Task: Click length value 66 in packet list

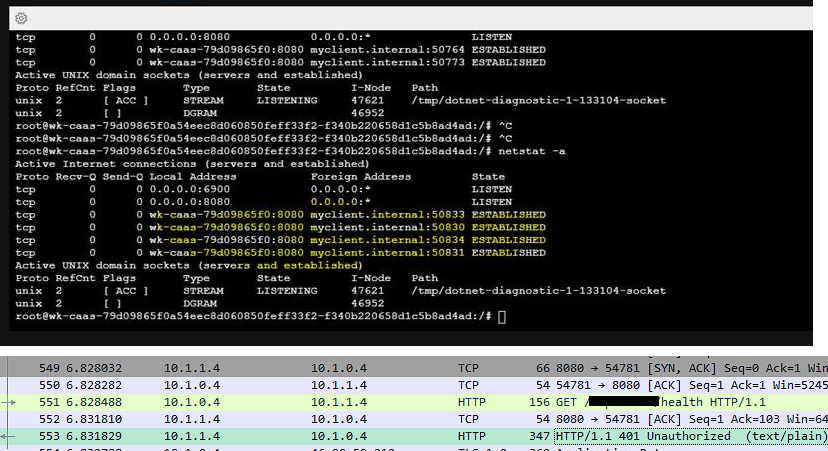Action: click(x=543, y=368)
